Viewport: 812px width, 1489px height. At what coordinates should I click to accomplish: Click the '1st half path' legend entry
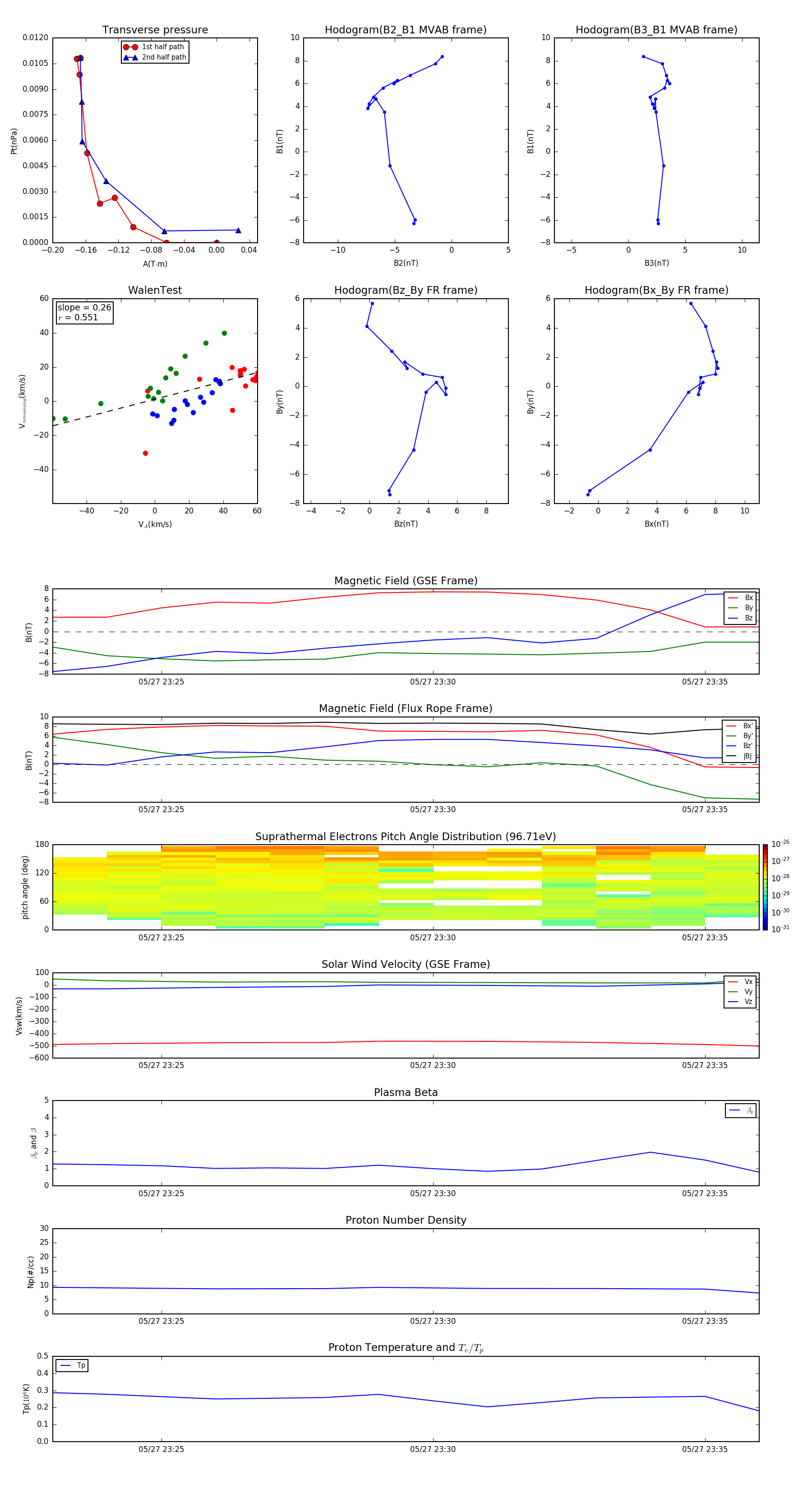coord(154,47)
